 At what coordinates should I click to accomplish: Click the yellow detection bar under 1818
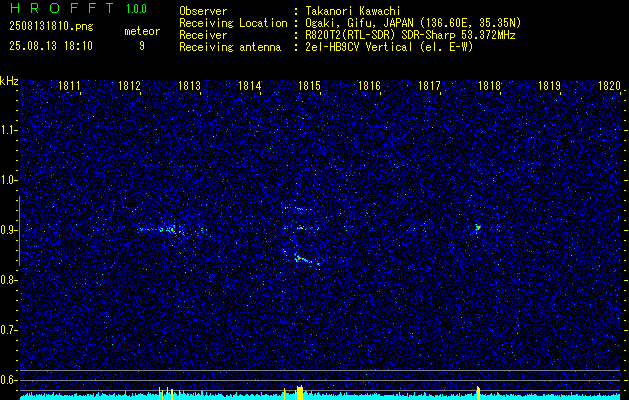(478, 393)
